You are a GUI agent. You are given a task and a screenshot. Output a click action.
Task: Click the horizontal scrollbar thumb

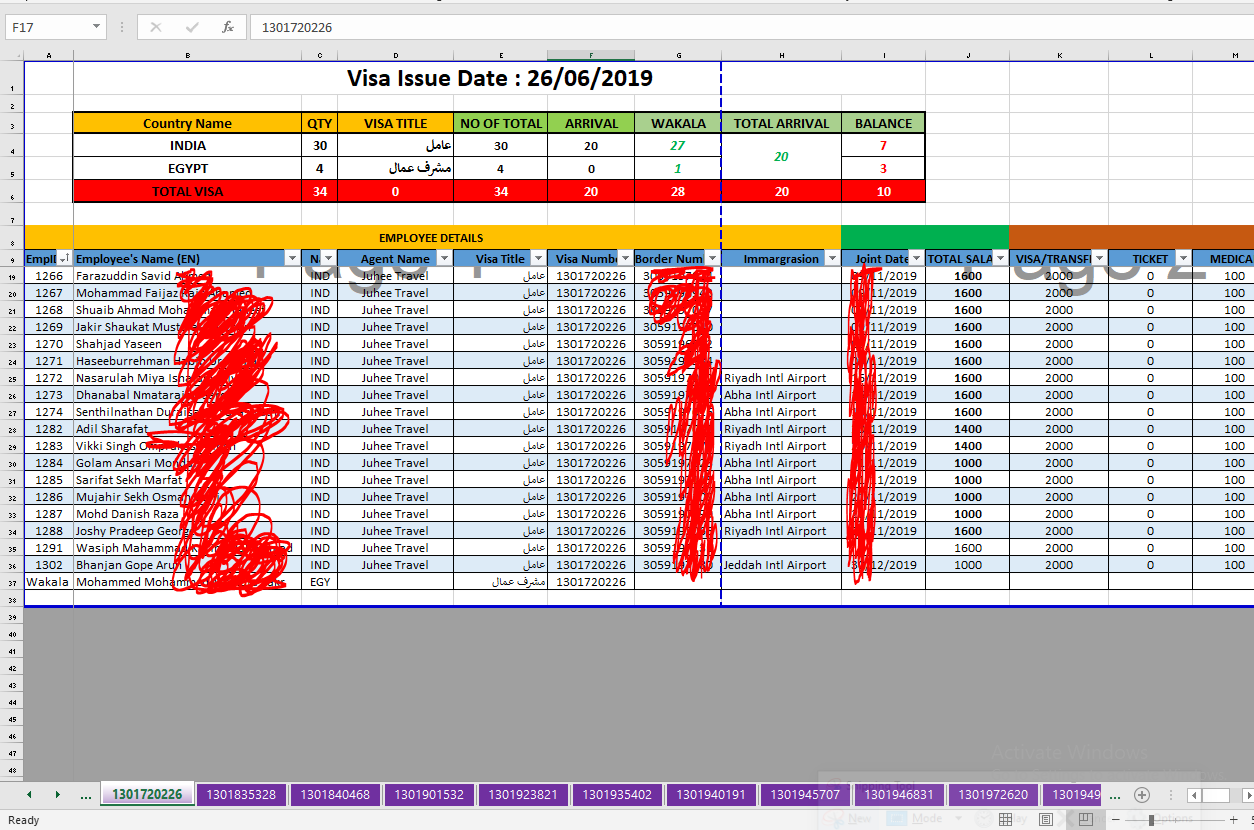click(1215, 795)
